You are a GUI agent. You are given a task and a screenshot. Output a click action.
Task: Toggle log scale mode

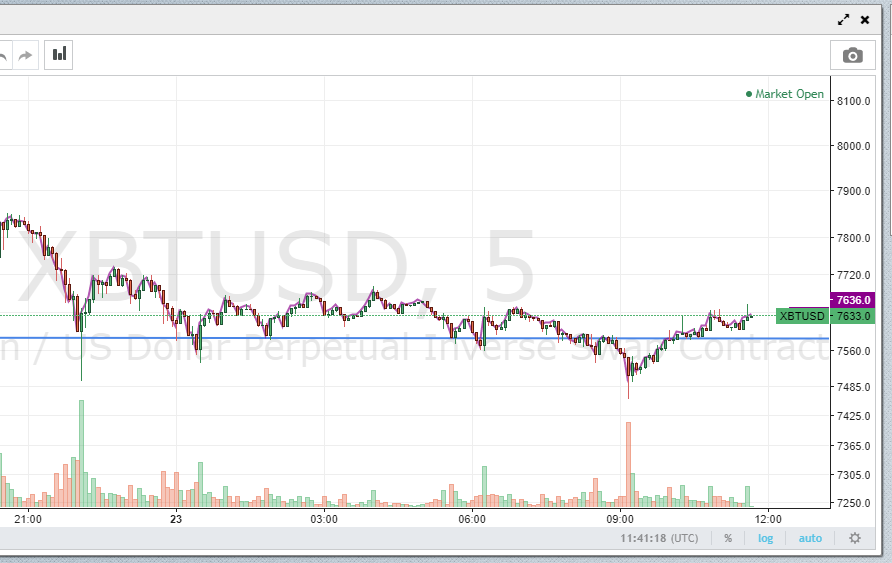pos(765,538)
